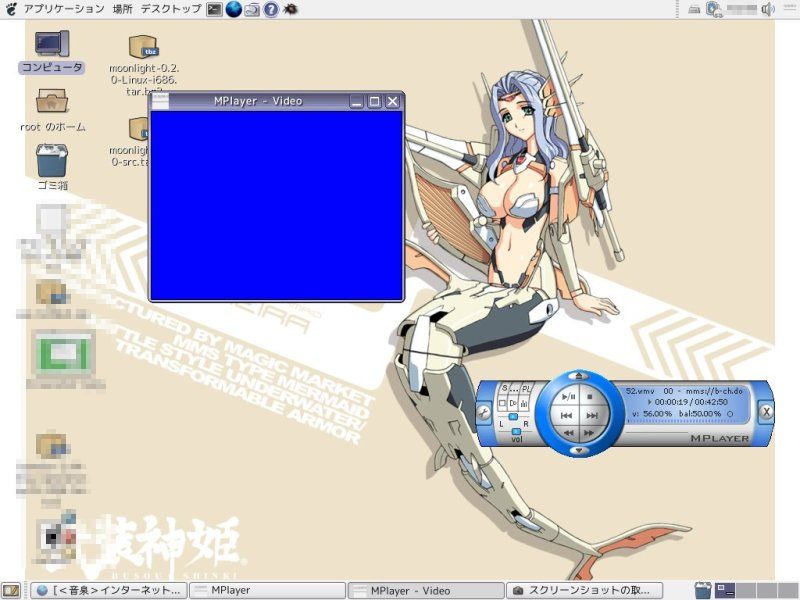Click the GNOME foot logo in top panel
Image resolution: width=800 pixels, height=600 pixels.
click(10, 9)
